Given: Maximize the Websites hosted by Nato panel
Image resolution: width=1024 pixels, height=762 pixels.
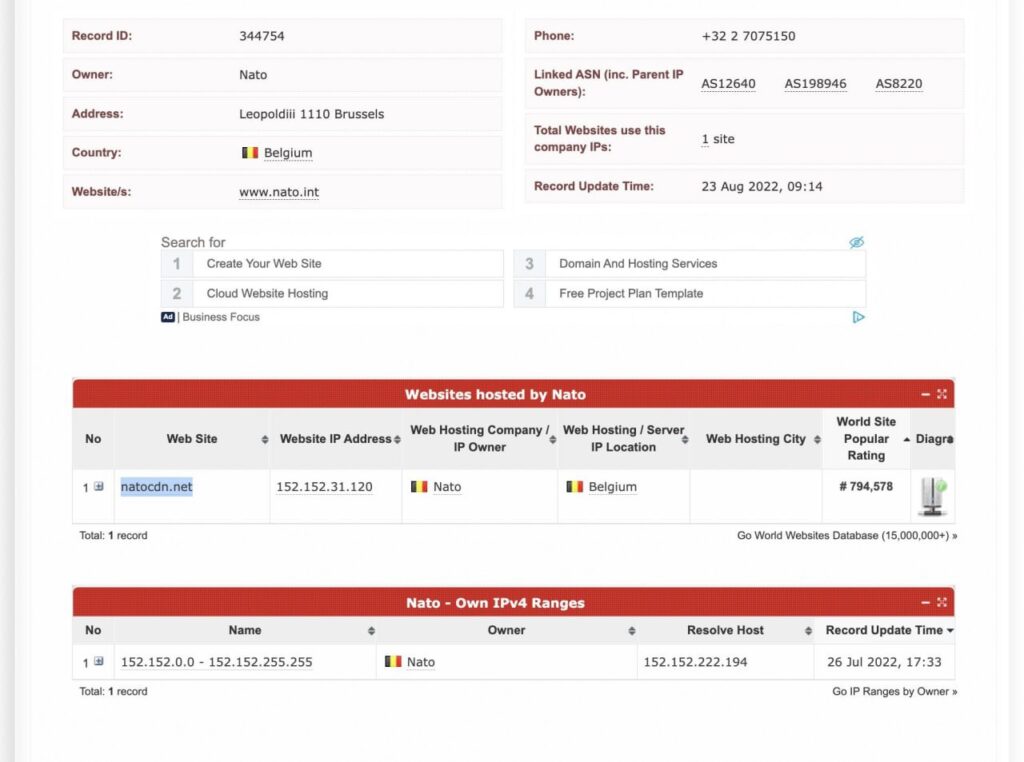Looking at the screenshot, I should coord(942,394).
